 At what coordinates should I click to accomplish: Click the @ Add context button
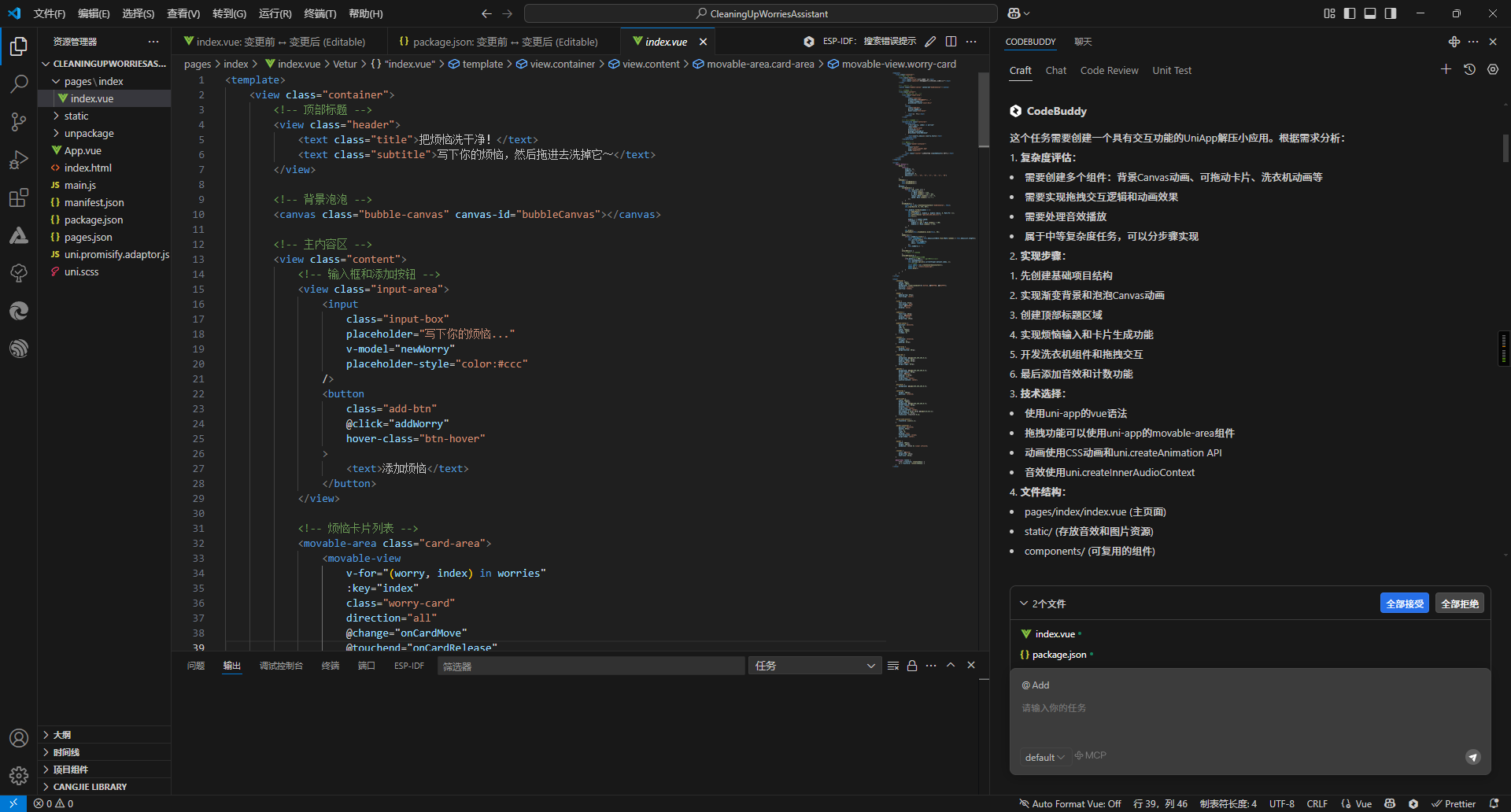[x=1036, y=685]
